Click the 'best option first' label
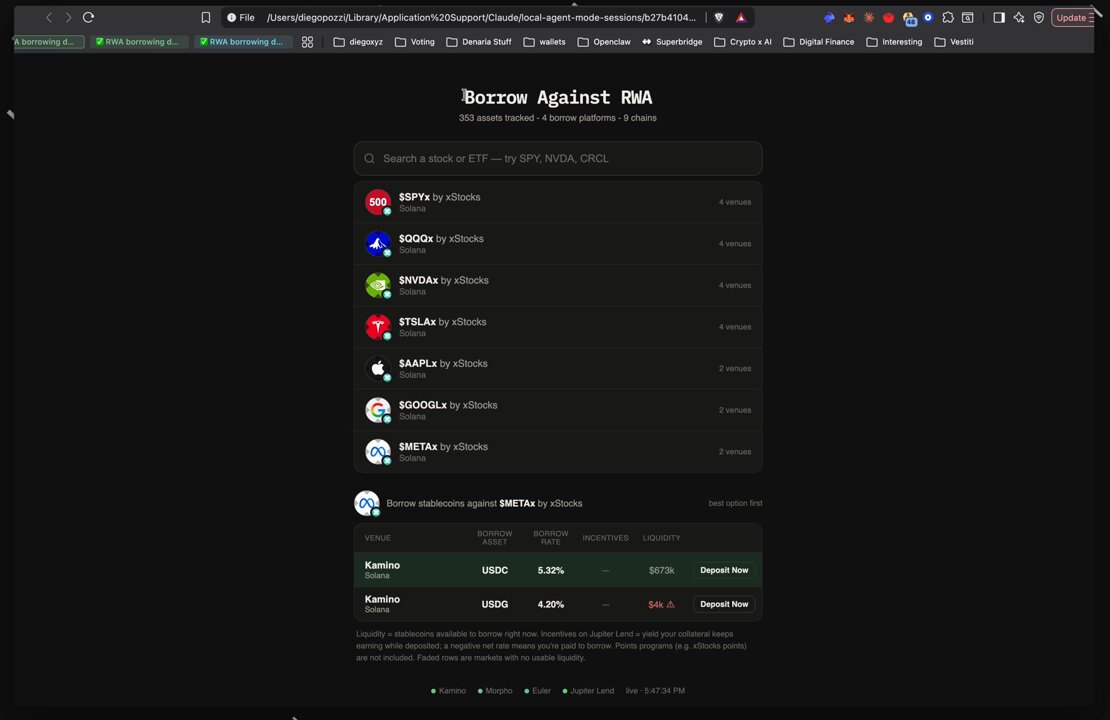The height and width of the screenshot is (720, 1110). (736, 503)
